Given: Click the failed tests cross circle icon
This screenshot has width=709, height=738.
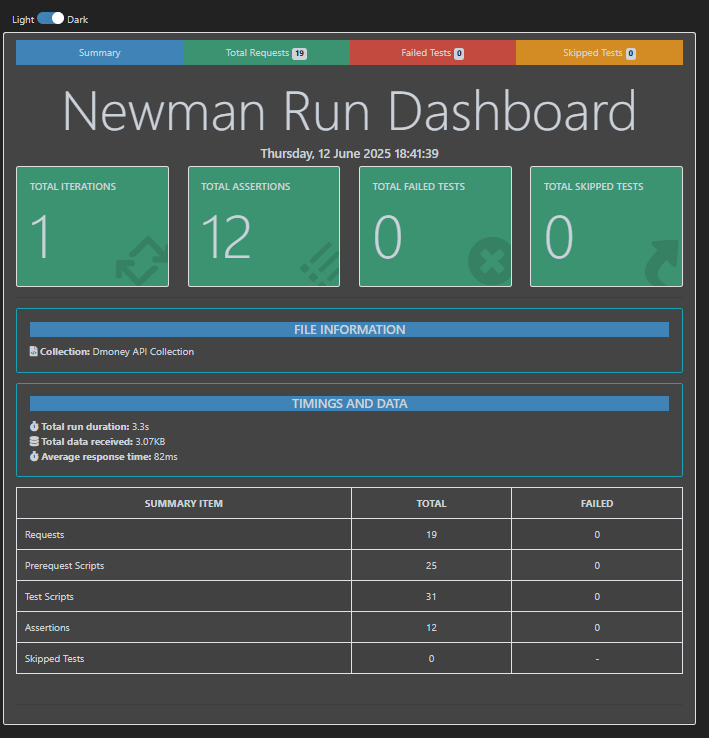Looking at the screenshot, I should pos(490,261).
